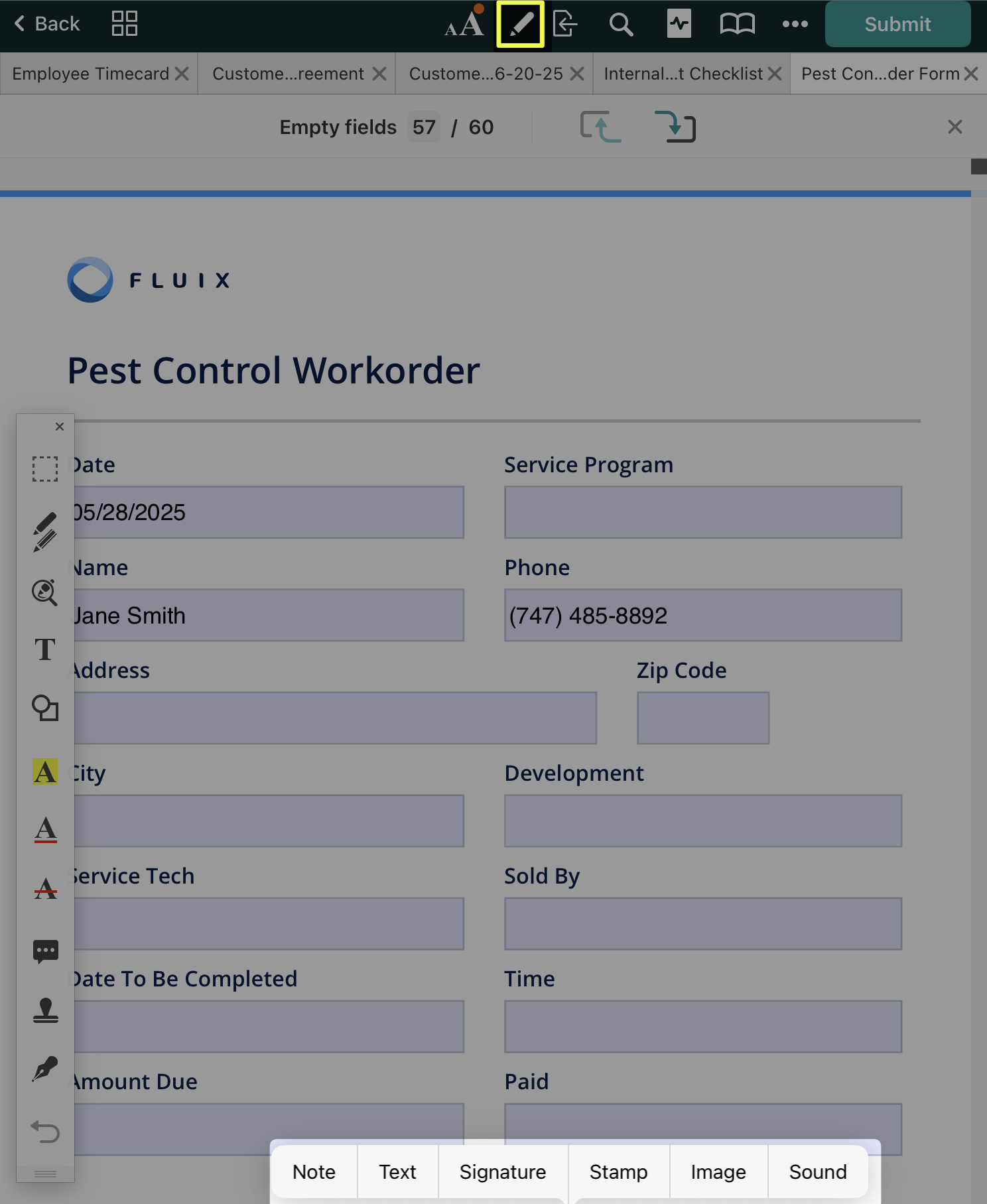
Task: Click the undo arrow in annotation sidebar
Action: click(x=45, y=1131)
